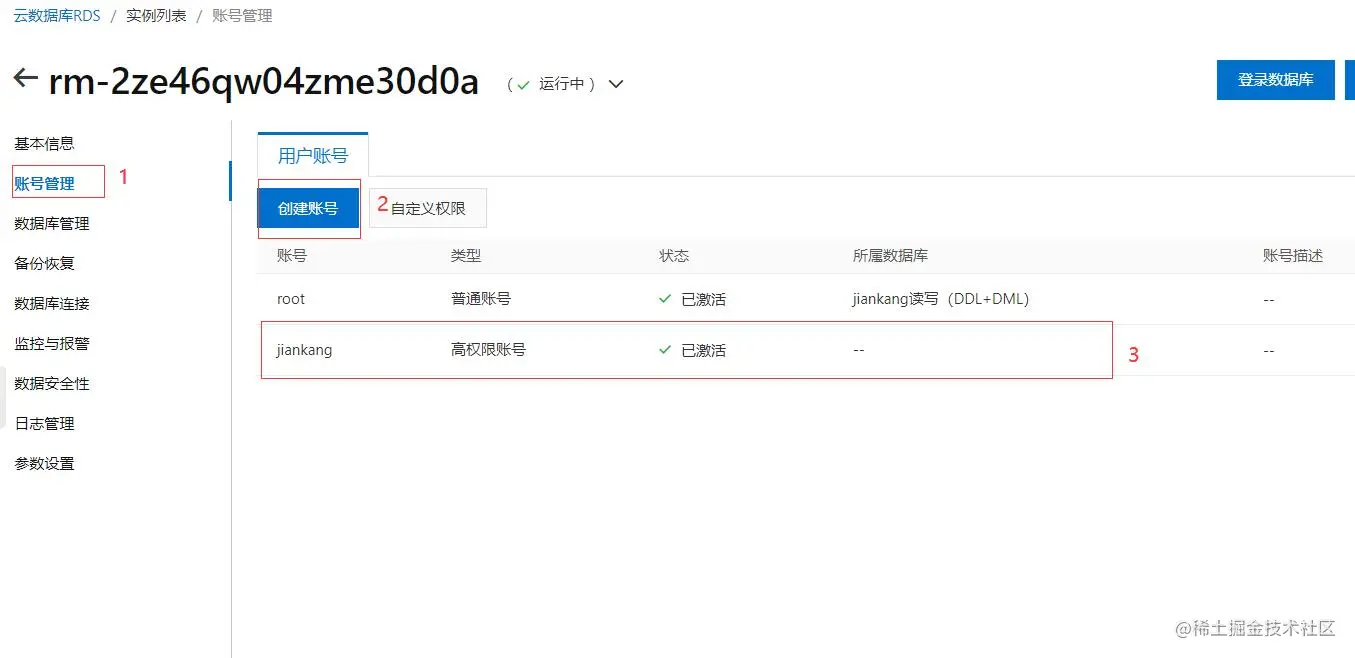The image size is (1355, 658).
Task: Click the 已激活 status in jiankang row
Action: coord(692,350)
